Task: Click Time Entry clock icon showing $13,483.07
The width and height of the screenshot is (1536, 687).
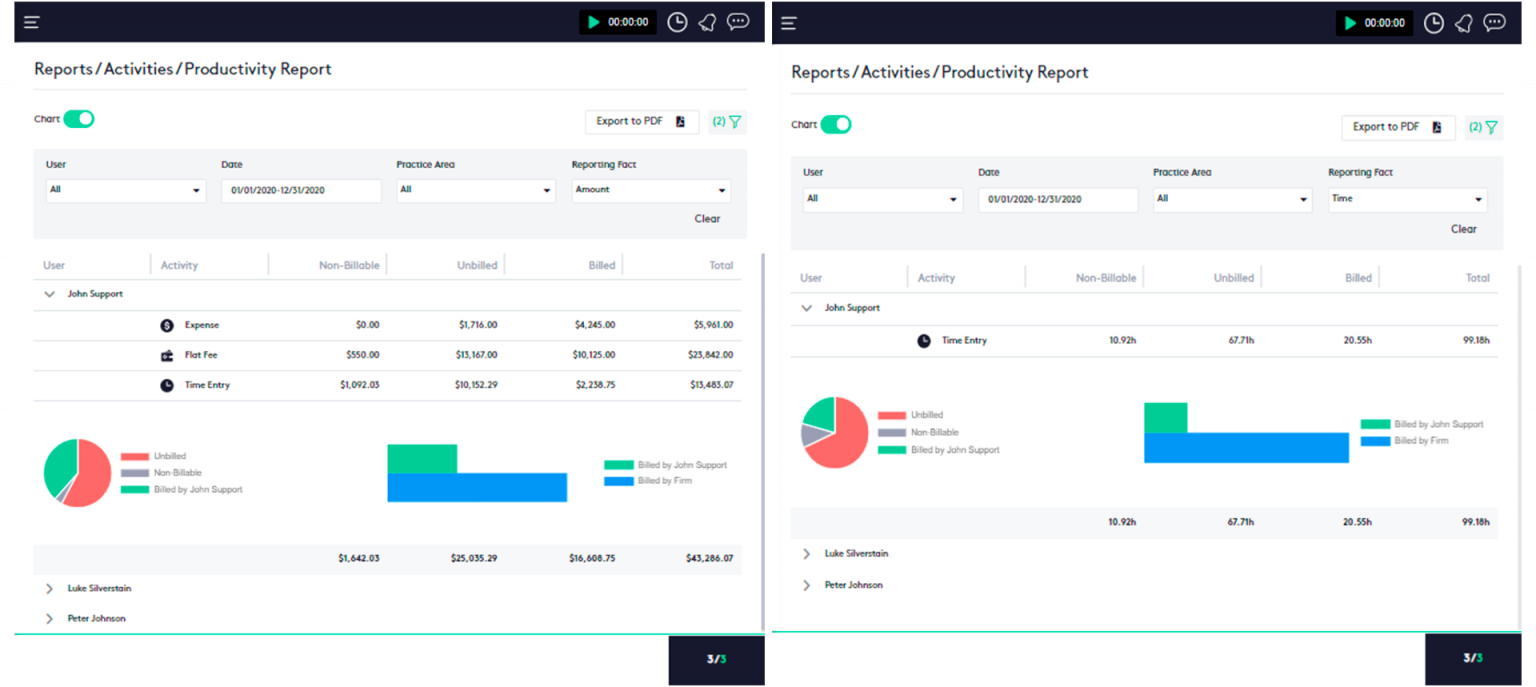Action: [x=167, y=385]
